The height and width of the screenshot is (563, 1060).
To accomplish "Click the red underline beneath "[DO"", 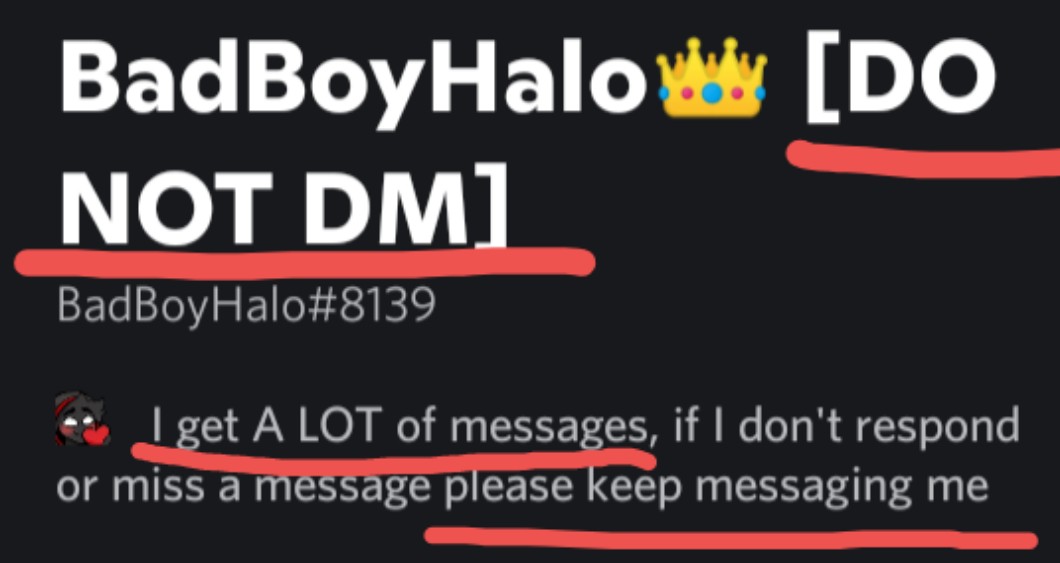I will 923,160.
